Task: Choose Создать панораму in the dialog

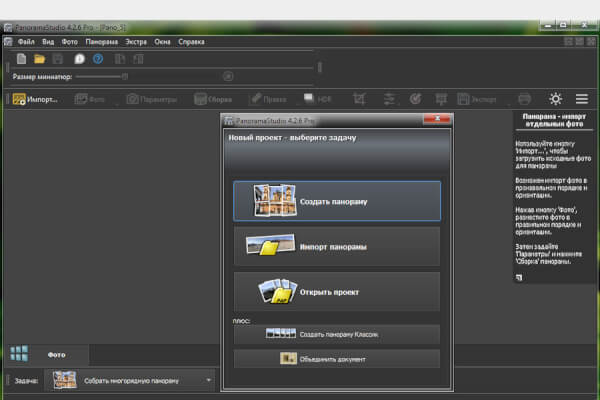Action: (337, 201)
